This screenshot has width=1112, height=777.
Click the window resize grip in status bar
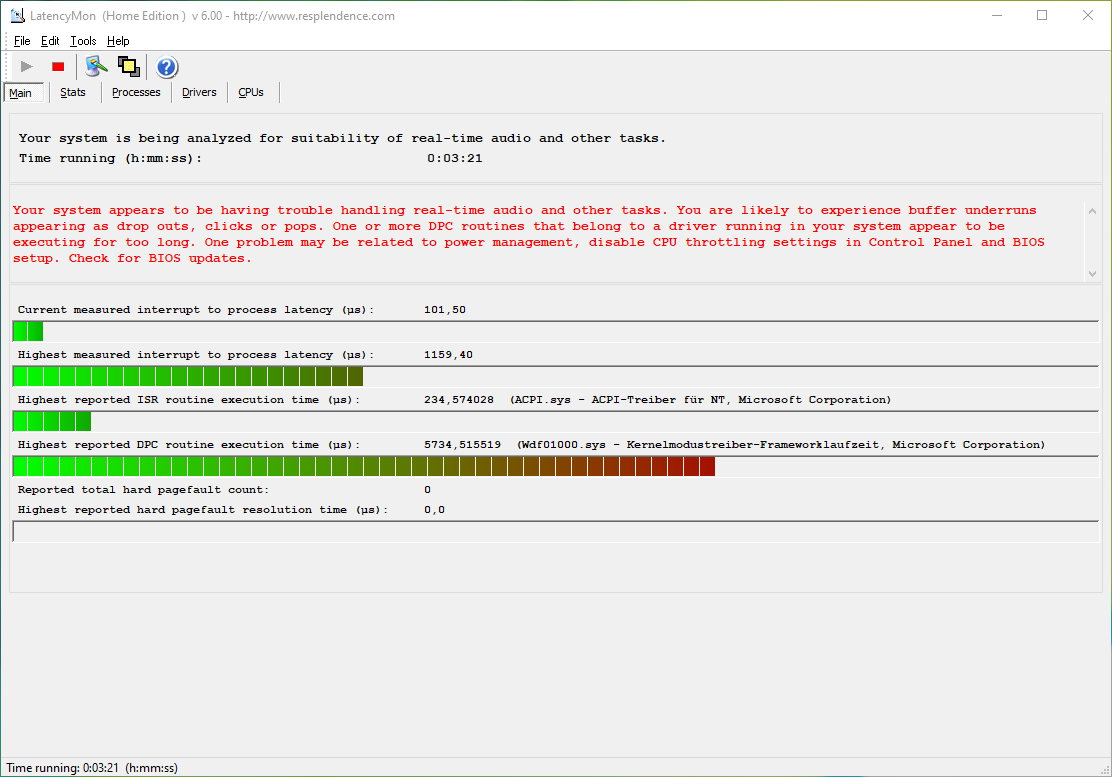1104,769
